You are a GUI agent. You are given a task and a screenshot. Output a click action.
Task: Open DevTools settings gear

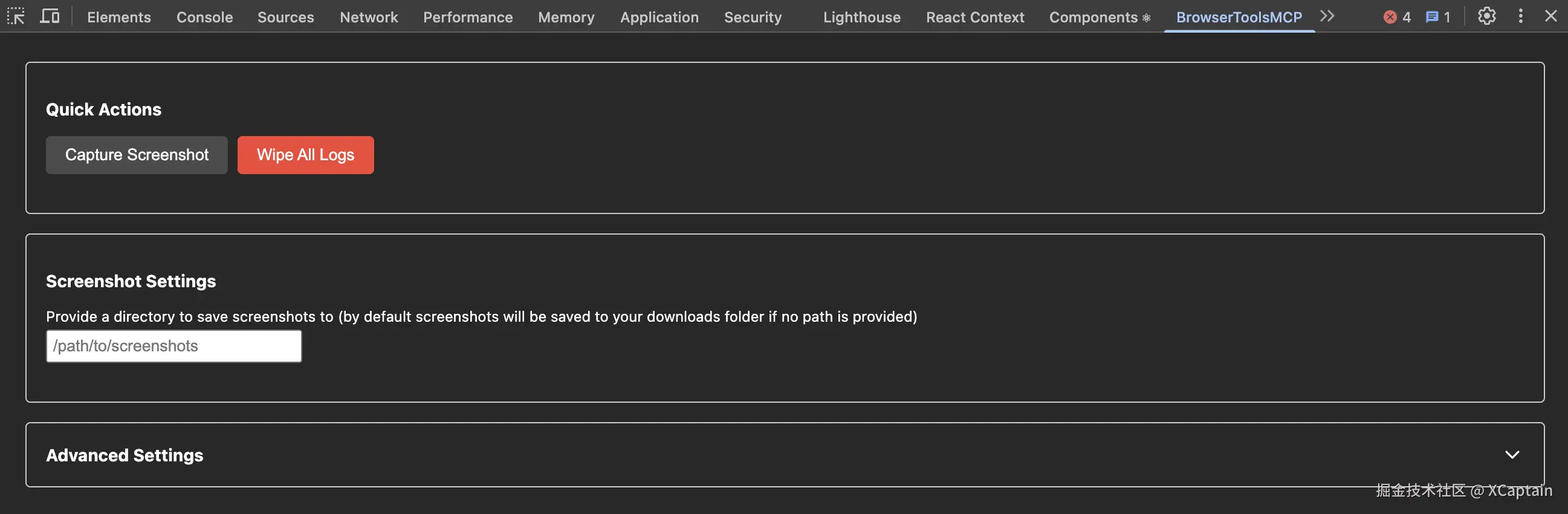(1486, 16)
